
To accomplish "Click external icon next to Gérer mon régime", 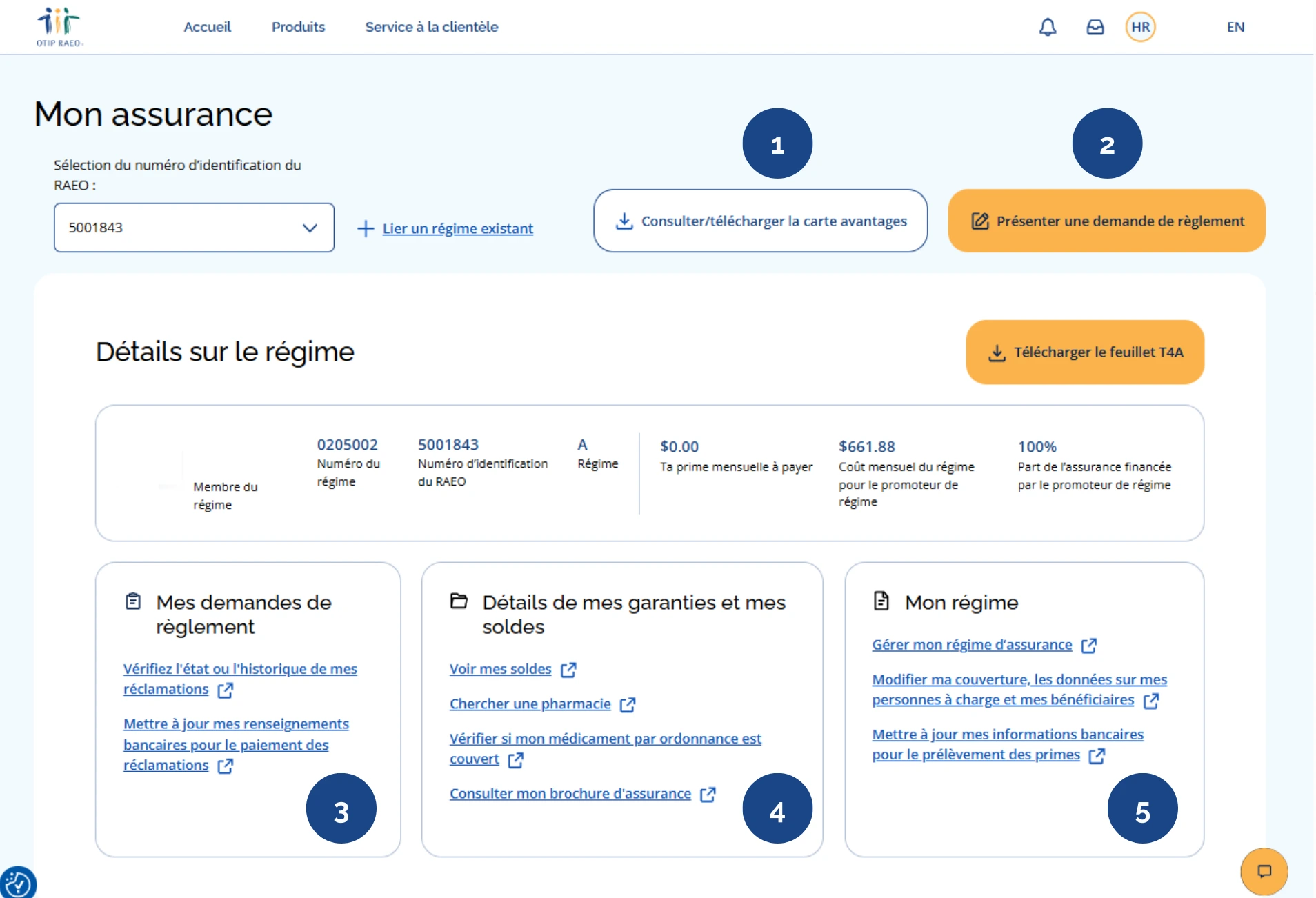I will [1088, 645].
